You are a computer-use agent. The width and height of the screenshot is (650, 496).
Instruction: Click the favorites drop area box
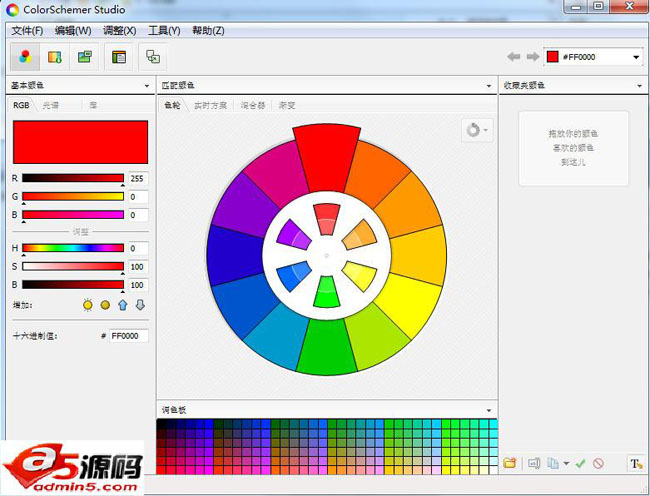(x=573, y=148)
